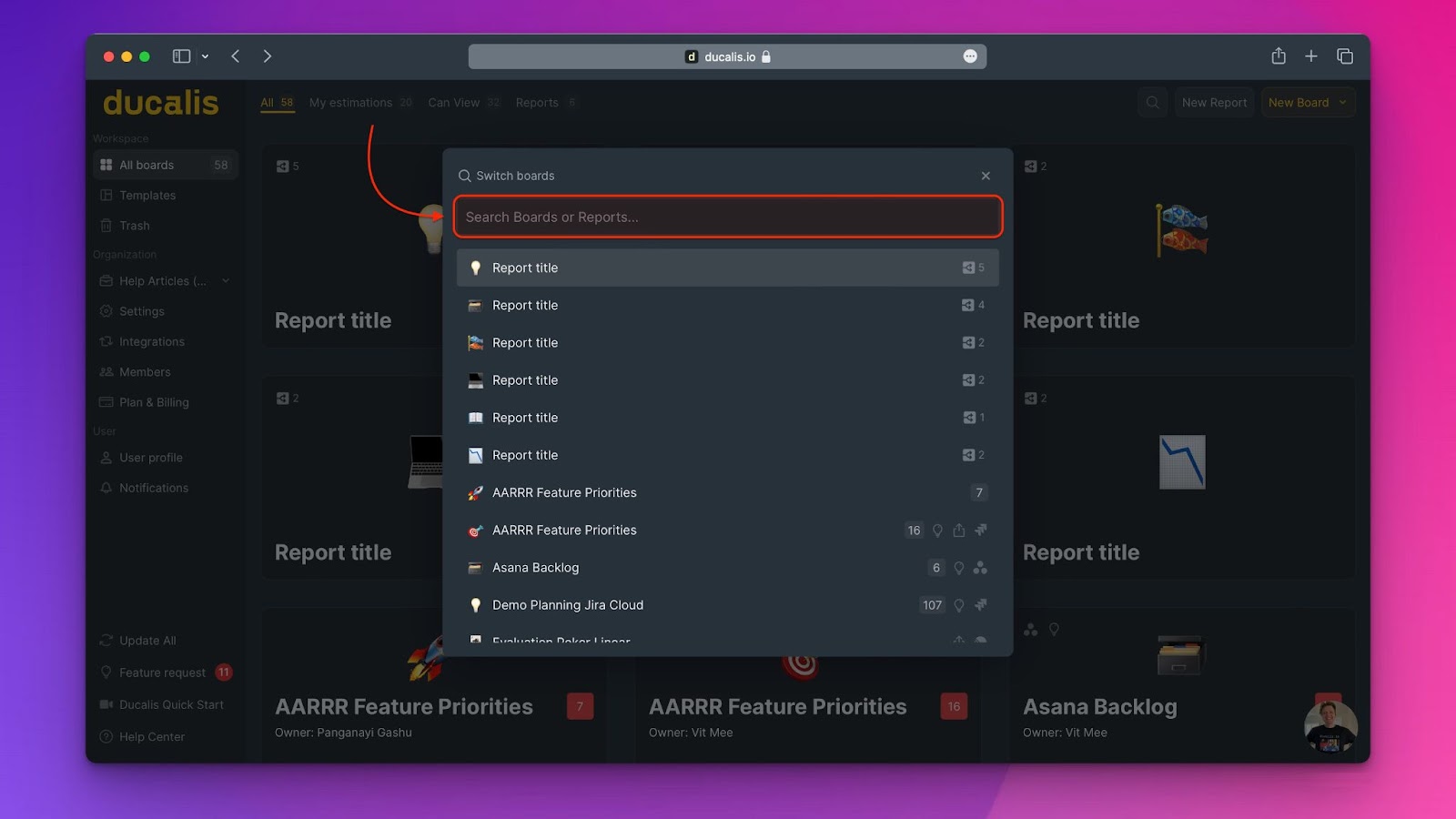
Task: Open the Reports tab
Action: (x=537, y=103)
